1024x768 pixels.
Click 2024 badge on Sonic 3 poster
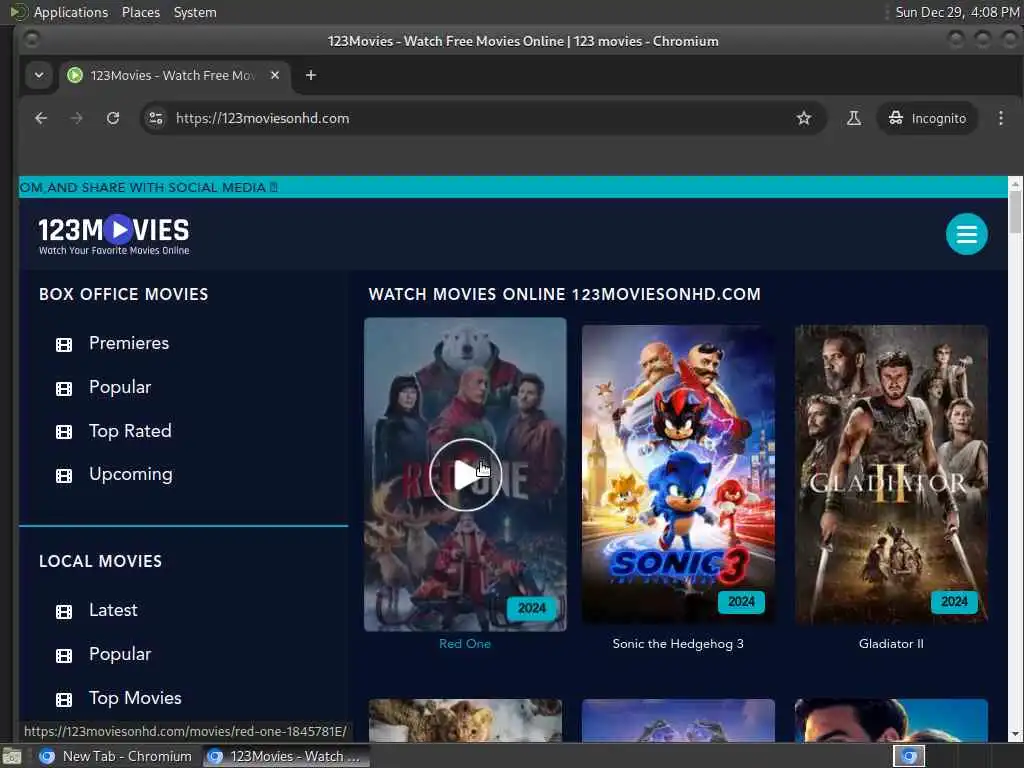click(x=741, y=601)
